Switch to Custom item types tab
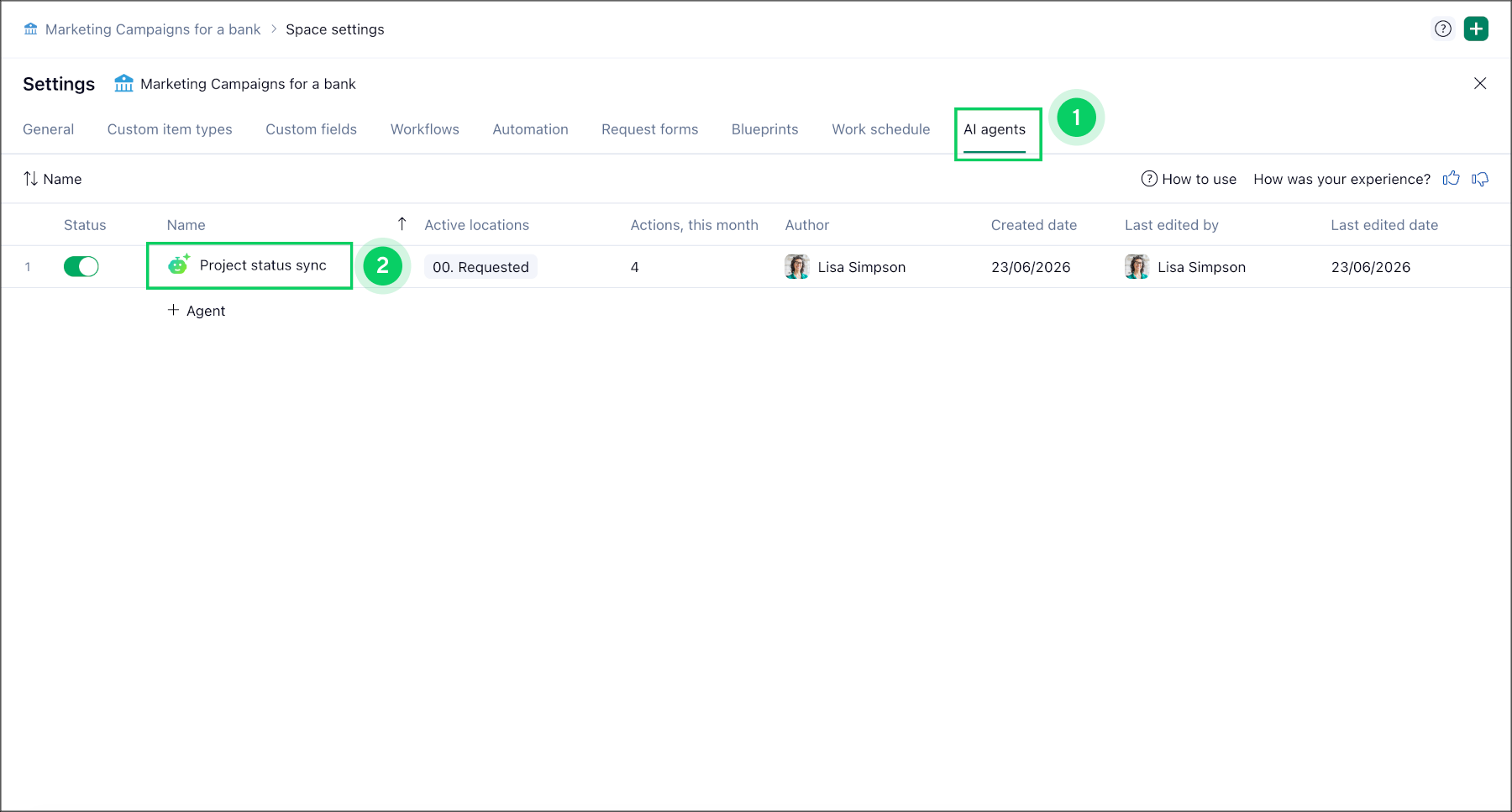Viewport: 1512px width, 812px height. (170, 129)
